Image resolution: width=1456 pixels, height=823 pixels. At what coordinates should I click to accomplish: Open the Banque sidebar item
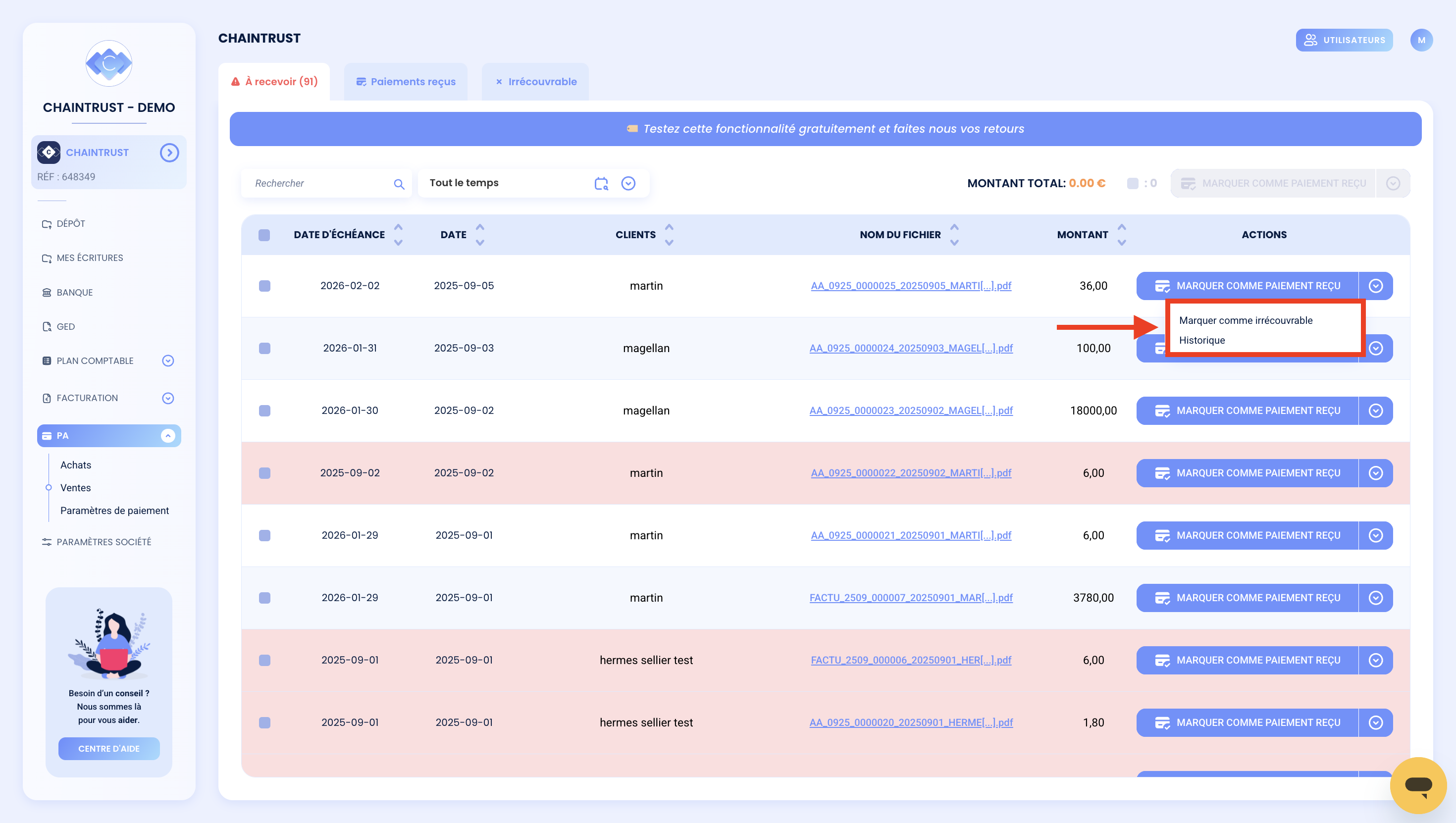(x=75, y=292)
